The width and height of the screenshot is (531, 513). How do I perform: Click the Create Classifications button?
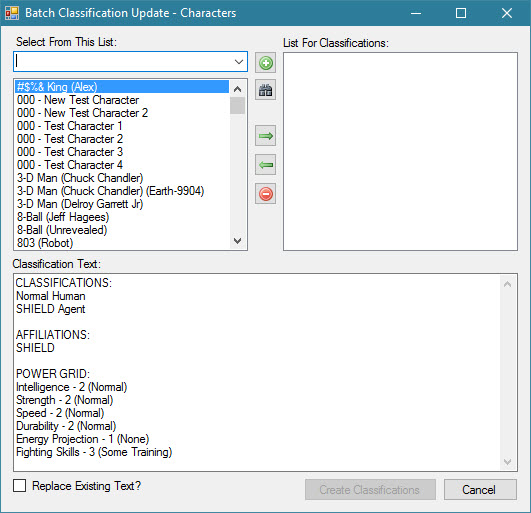(x=370, y=490)
